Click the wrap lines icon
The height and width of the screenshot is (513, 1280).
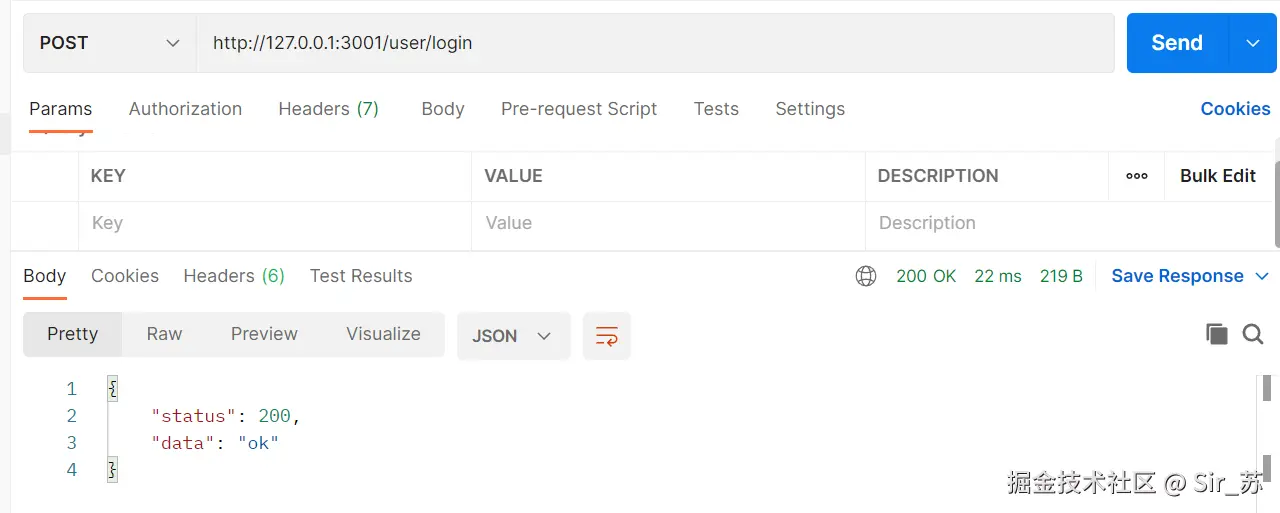[x=607, y=336]
